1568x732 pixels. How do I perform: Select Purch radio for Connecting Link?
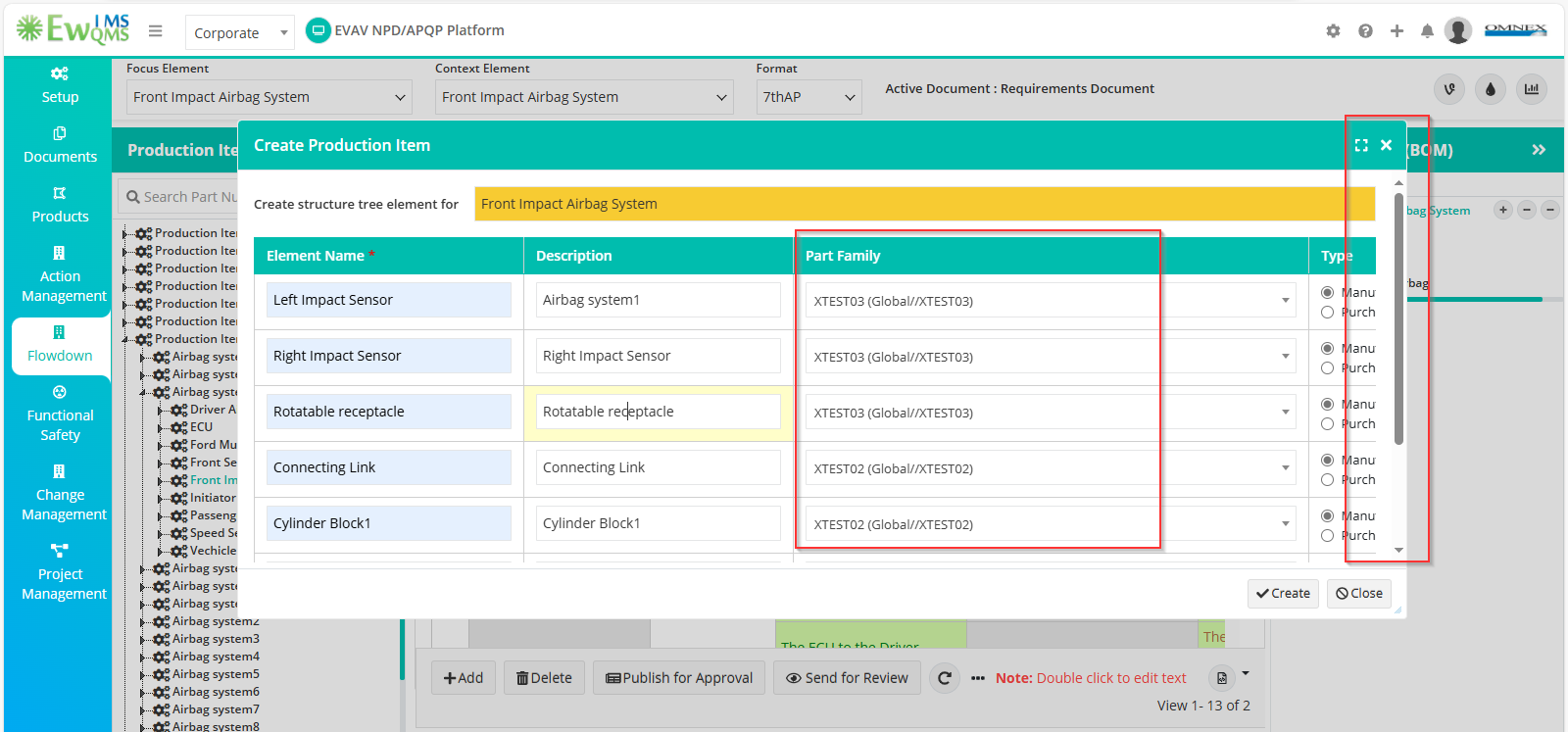coord(1327,480)
